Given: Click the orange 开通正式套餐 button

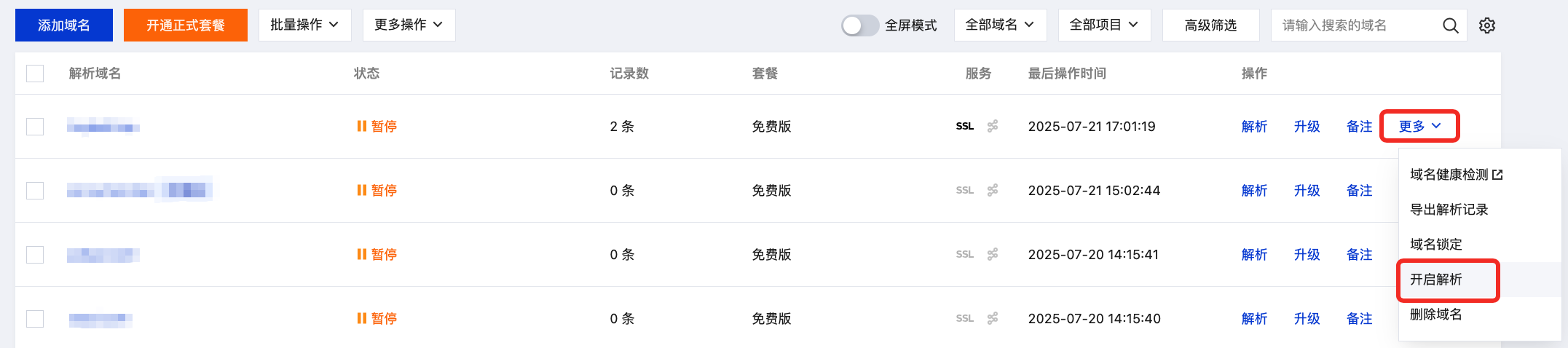Looking at the screenshot, I should 186,25.
